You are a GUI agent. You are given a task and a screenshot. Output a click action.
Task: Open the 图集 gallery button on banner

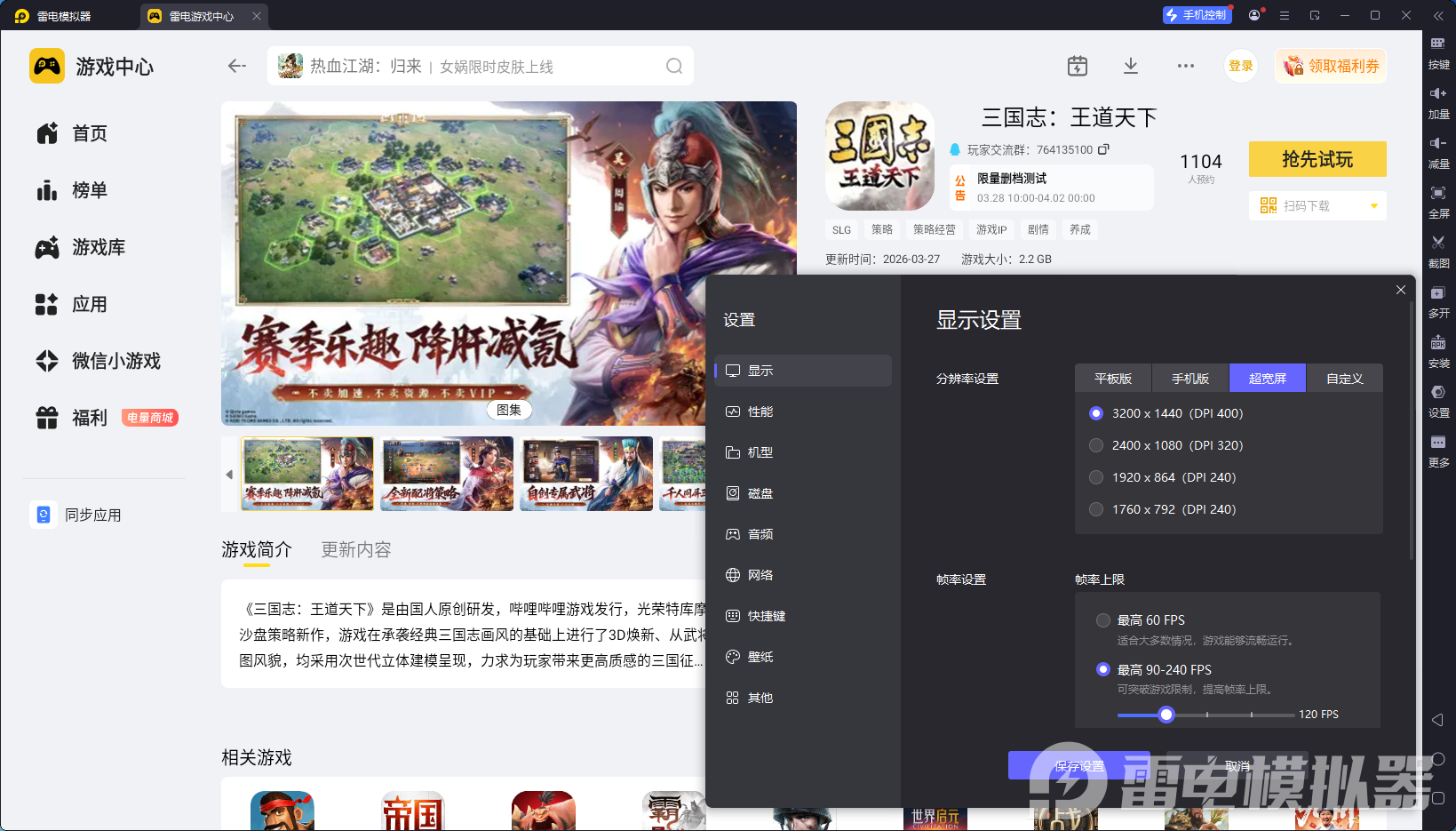click(509, 410)
